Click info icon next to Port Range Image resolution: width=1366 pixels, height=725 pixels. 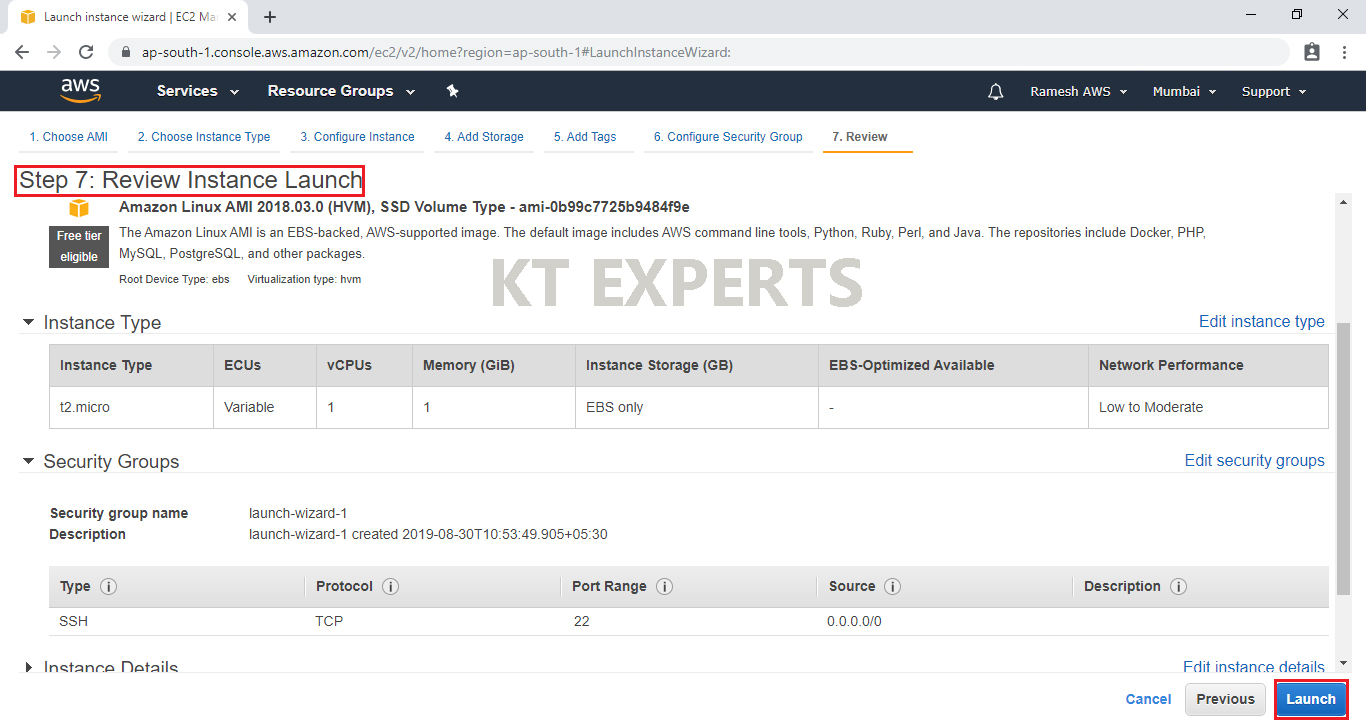pos(664,587)
